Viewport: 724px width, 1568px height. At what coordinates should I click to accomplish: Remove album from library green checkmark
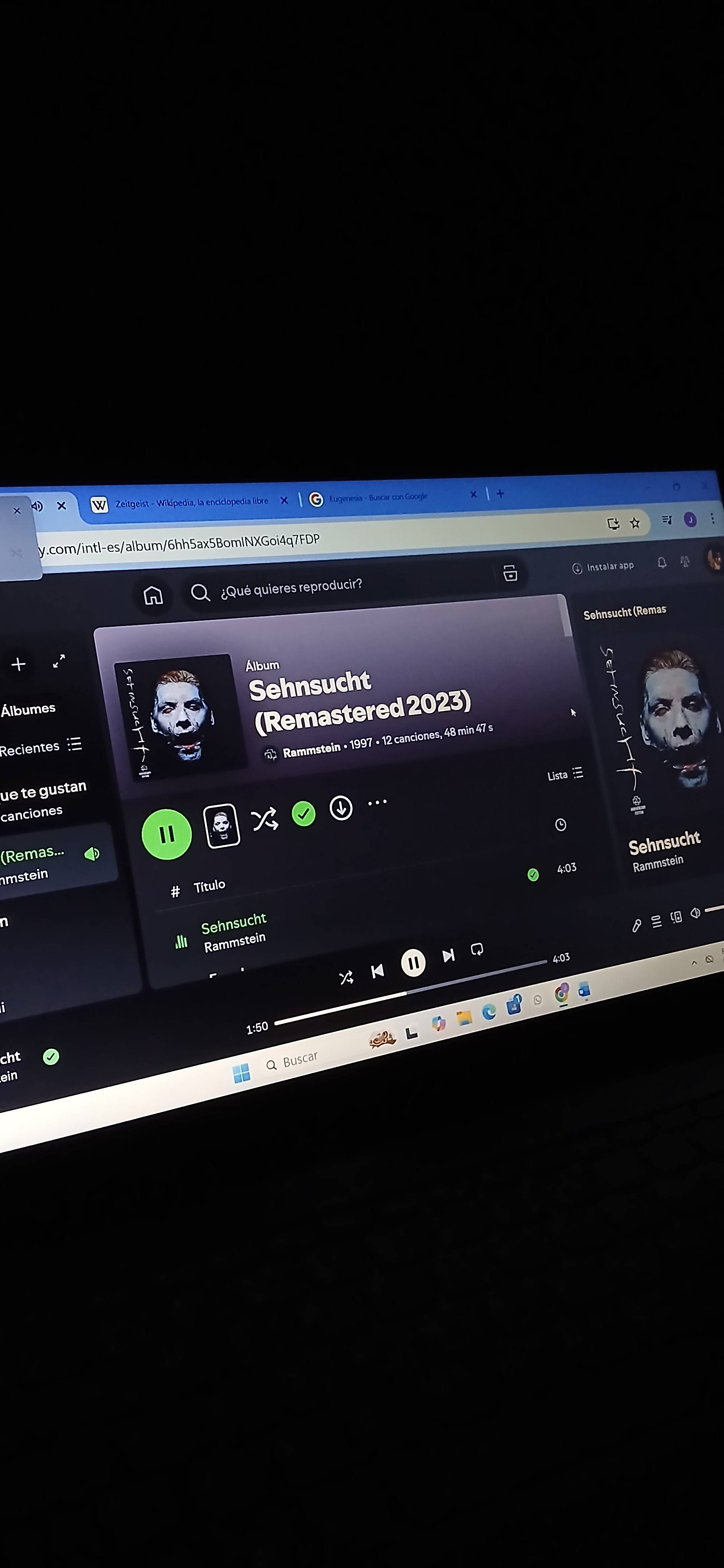(x=304, y=814)
